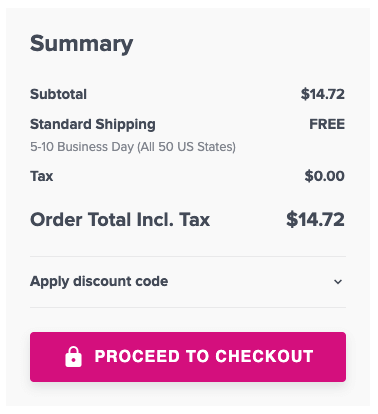Click the $14.72 order total amount

315,219
